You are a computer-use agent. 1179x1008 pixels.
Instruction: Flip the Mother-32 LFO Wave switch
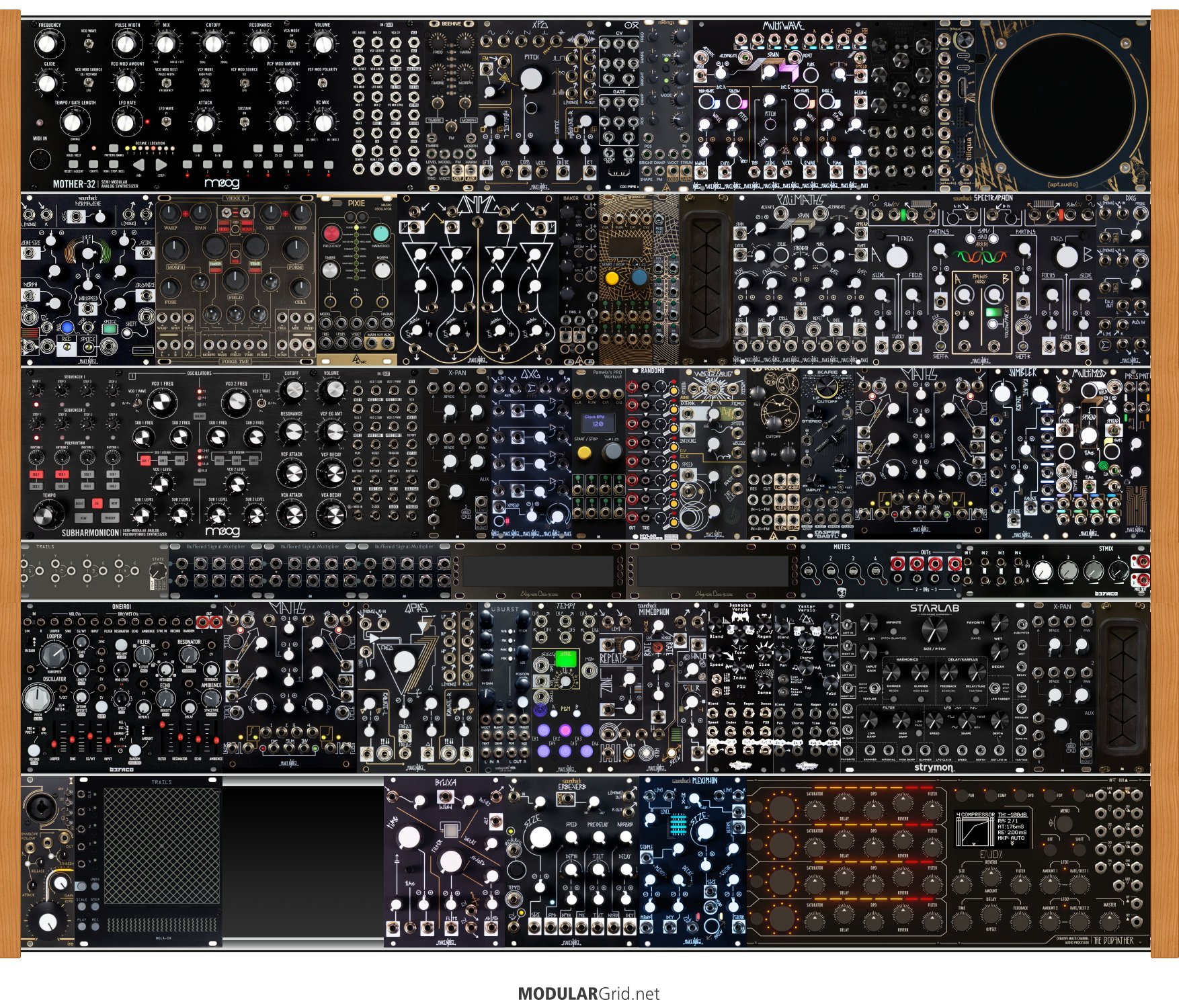[166, 122]
